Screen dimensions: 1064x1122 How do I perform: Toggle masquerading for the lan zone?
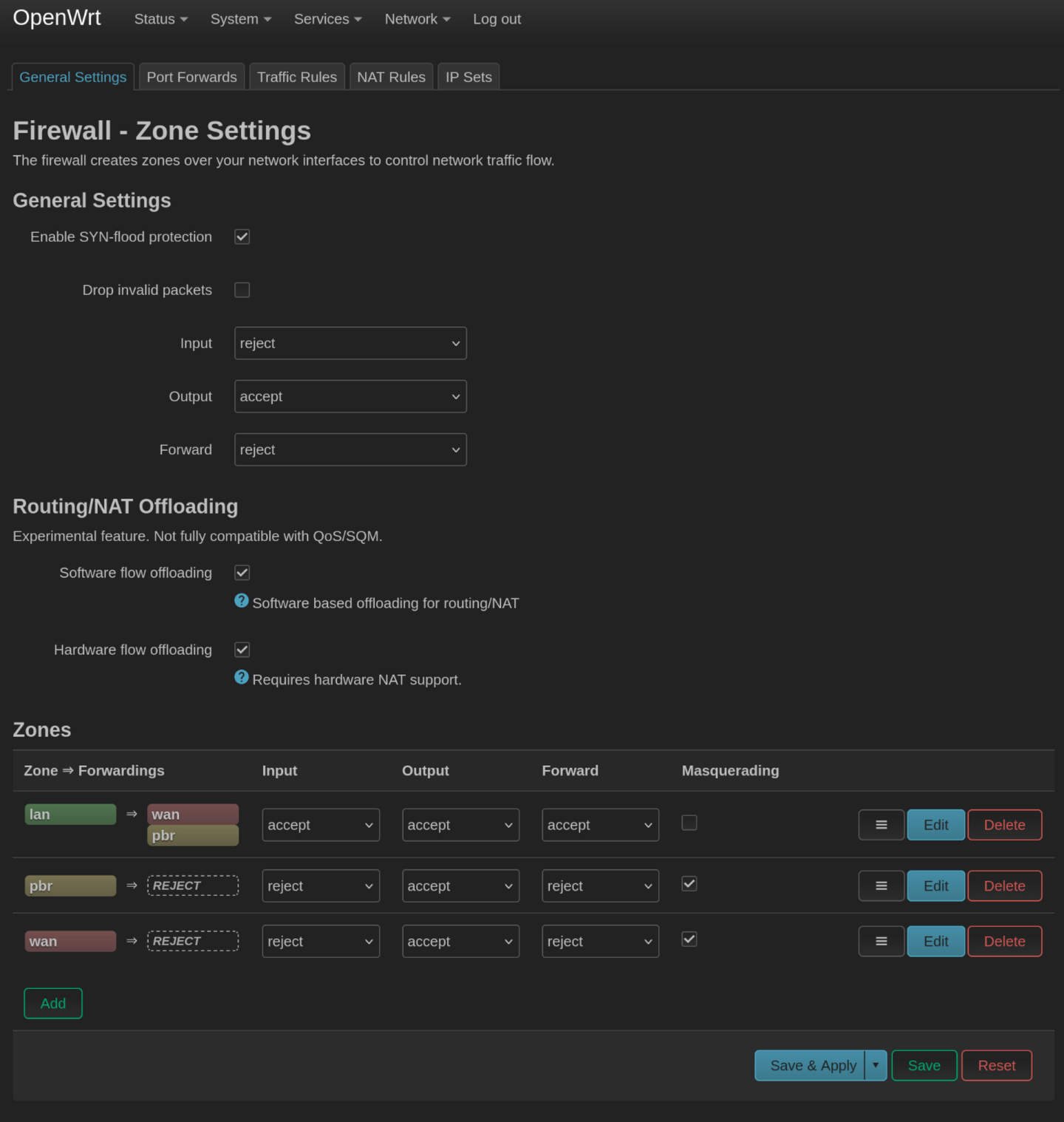(689, 823)
